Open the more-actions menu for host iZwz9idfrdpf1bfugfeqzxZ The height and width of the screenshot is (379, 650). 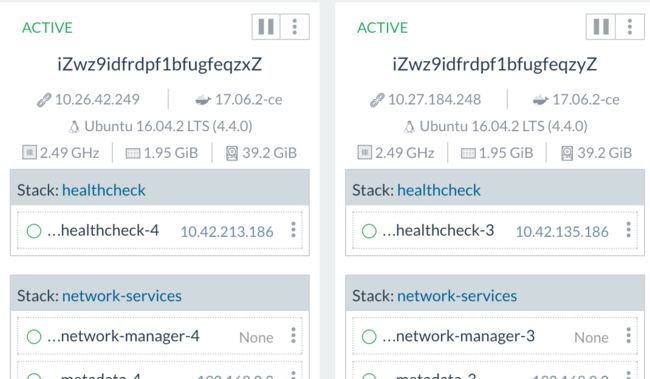295,27
